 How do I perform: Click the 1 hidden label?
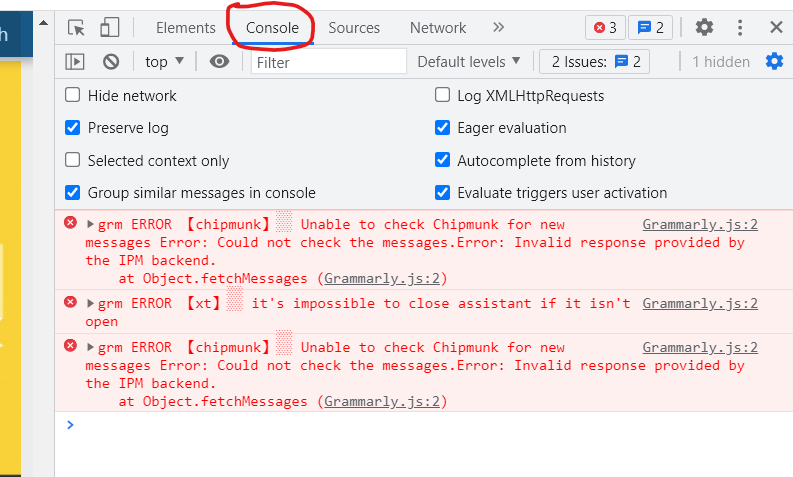click(721, 62)
